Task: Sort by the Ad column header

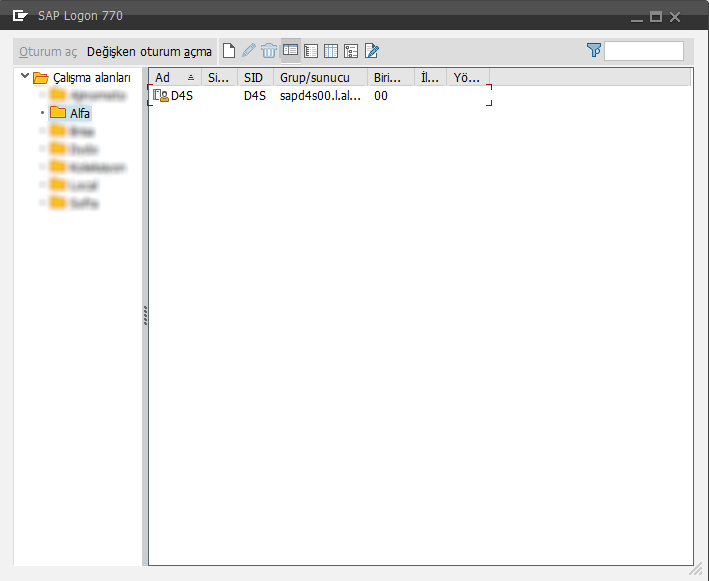Action: [x=175, y=77]
